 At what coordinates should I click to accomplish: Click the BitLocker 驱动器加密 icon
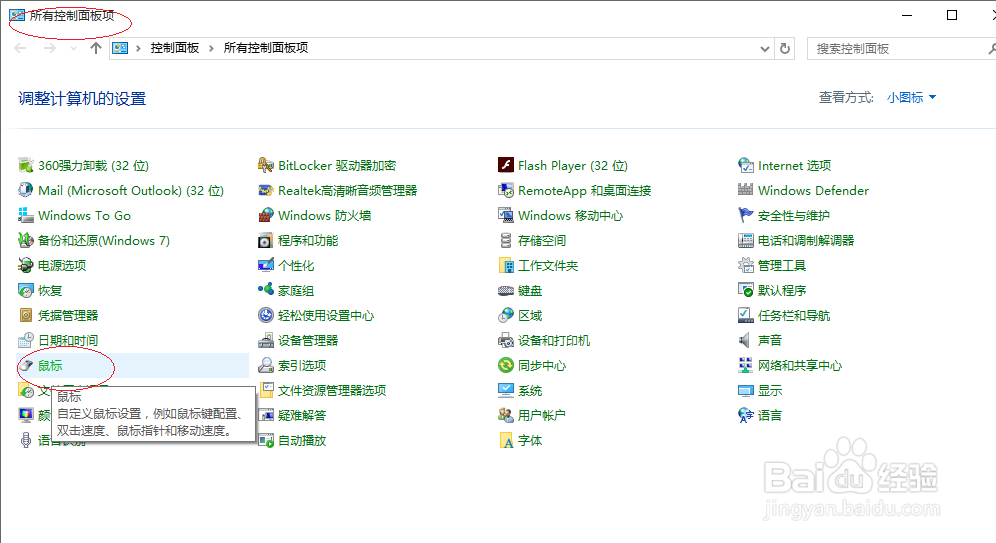click(x=266, y=166)
